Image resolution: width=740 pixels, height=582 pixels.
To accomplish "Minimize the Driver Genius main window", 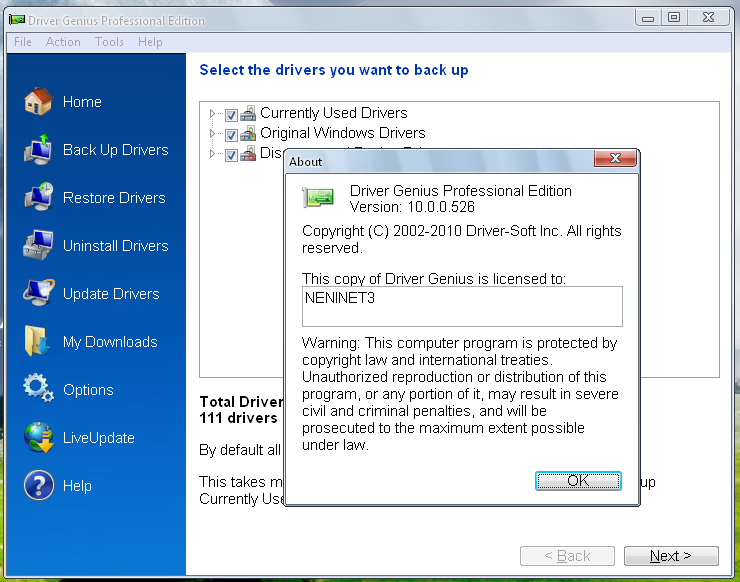I will pyautogui.click(x=648, y=17).
